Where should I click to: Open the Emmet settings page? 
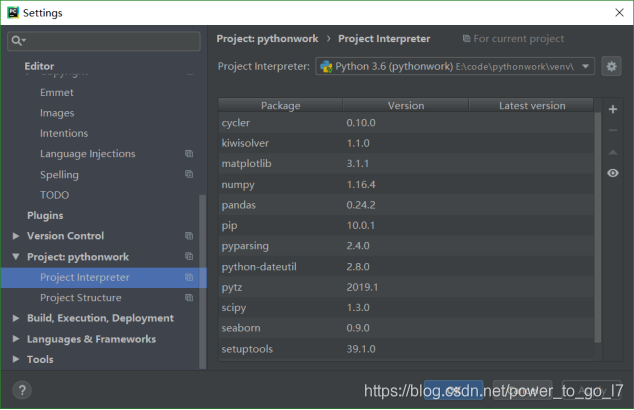(57, 93)
